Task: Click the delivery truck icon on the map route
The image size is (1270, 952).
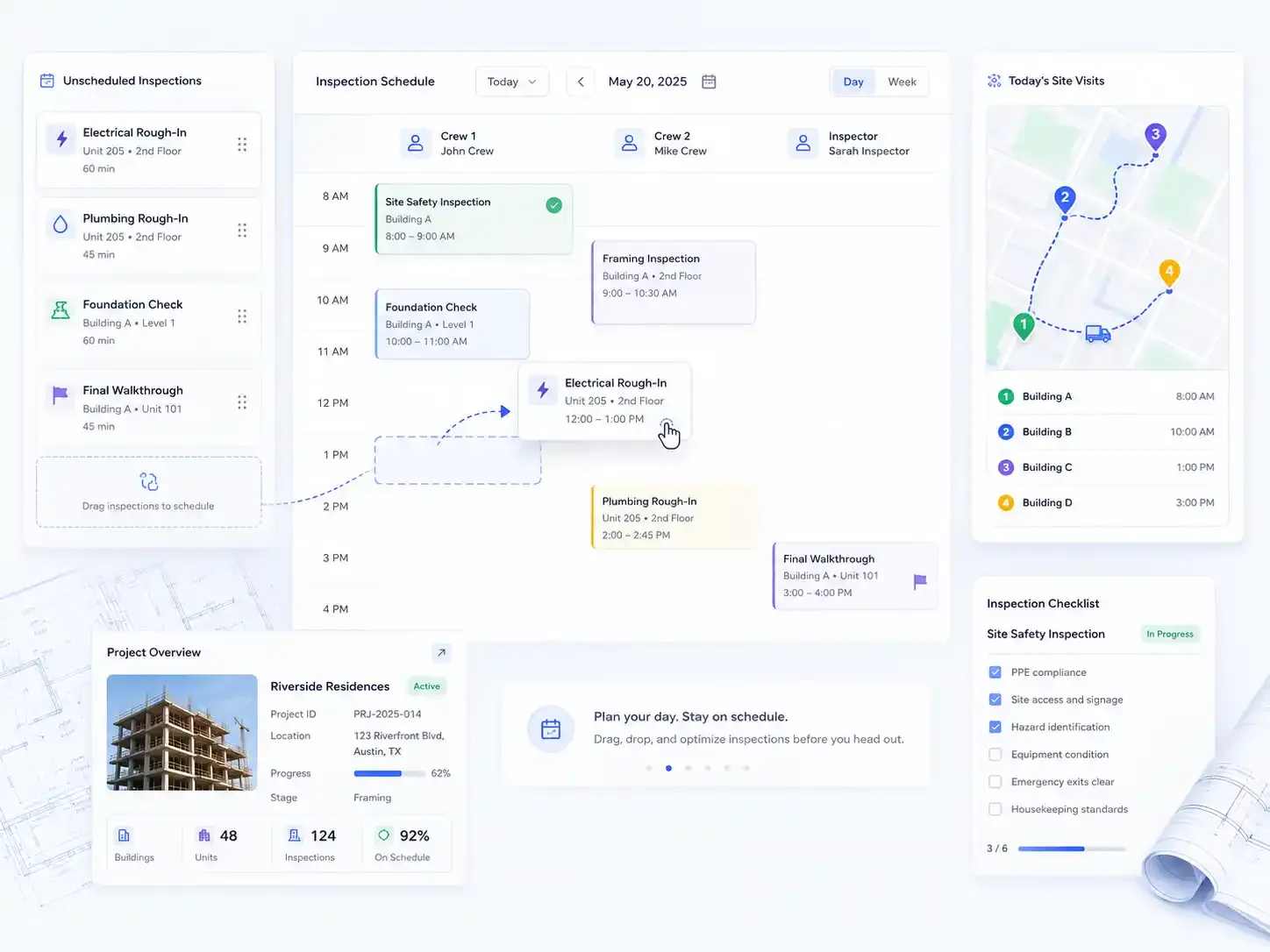Action: (1098, 333)
